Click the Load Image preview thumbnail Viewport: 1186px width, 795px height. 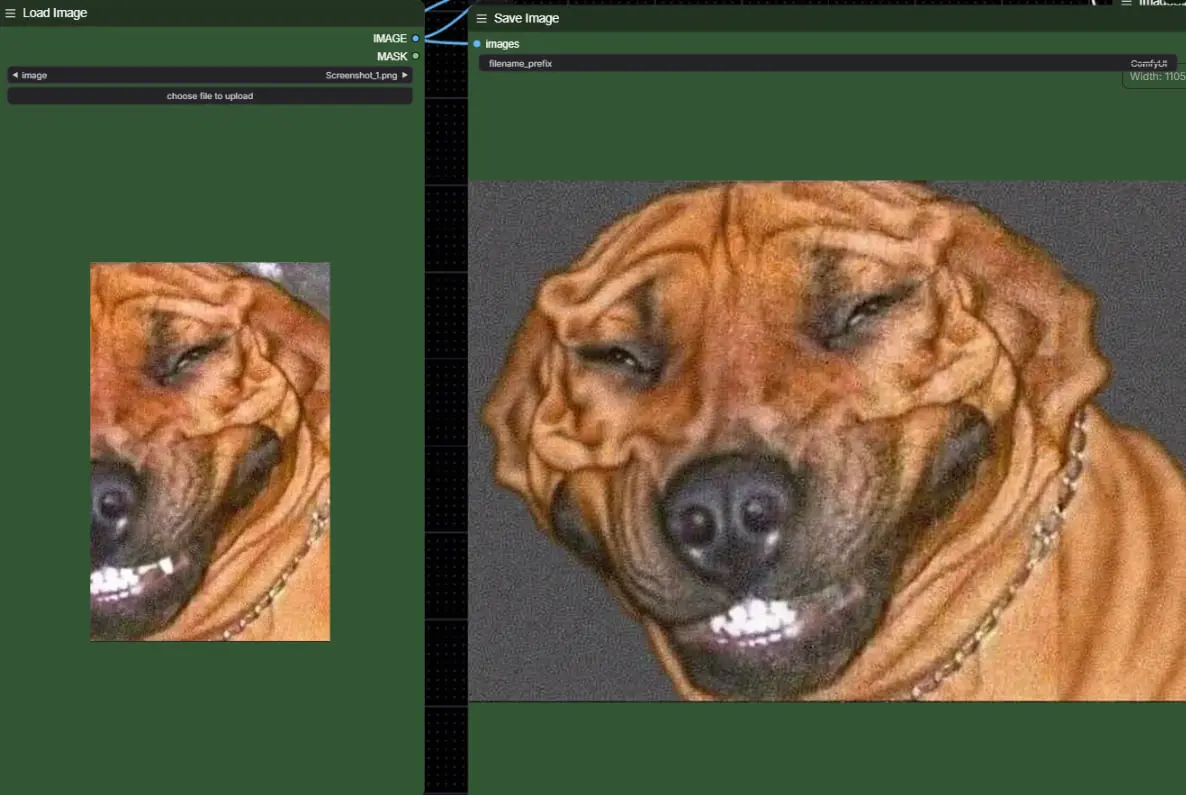pos(210,452)
